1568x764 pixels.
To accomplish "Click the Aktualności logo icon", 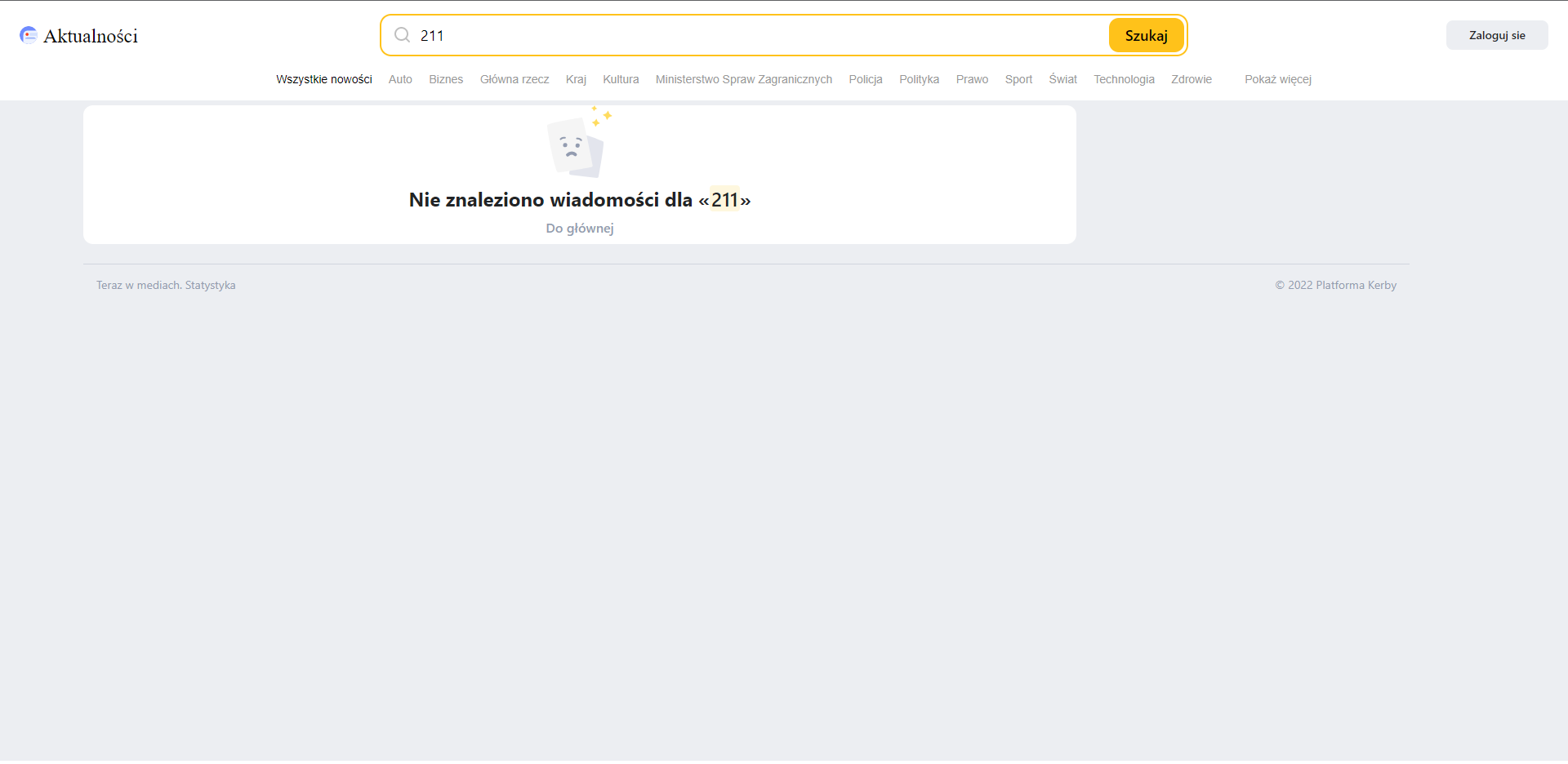I will point(29,35).
